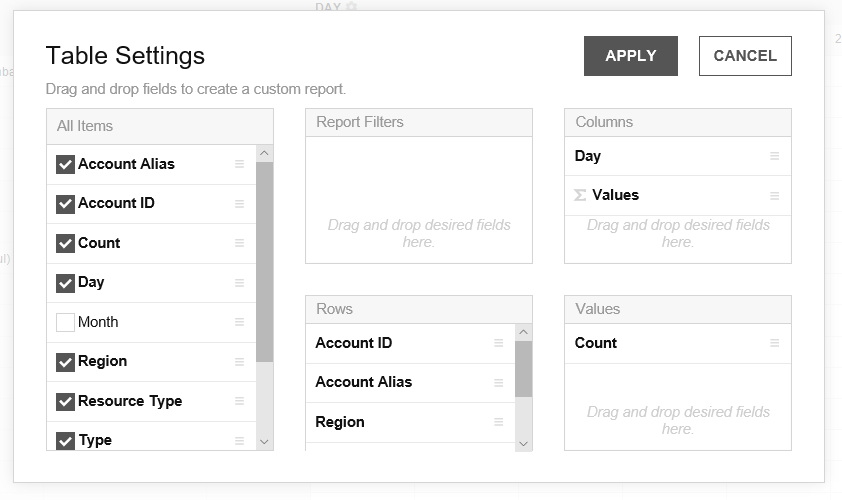Select Account Alias in Rows panel
This screenshot has height=500, width=842.
[364, 382]
